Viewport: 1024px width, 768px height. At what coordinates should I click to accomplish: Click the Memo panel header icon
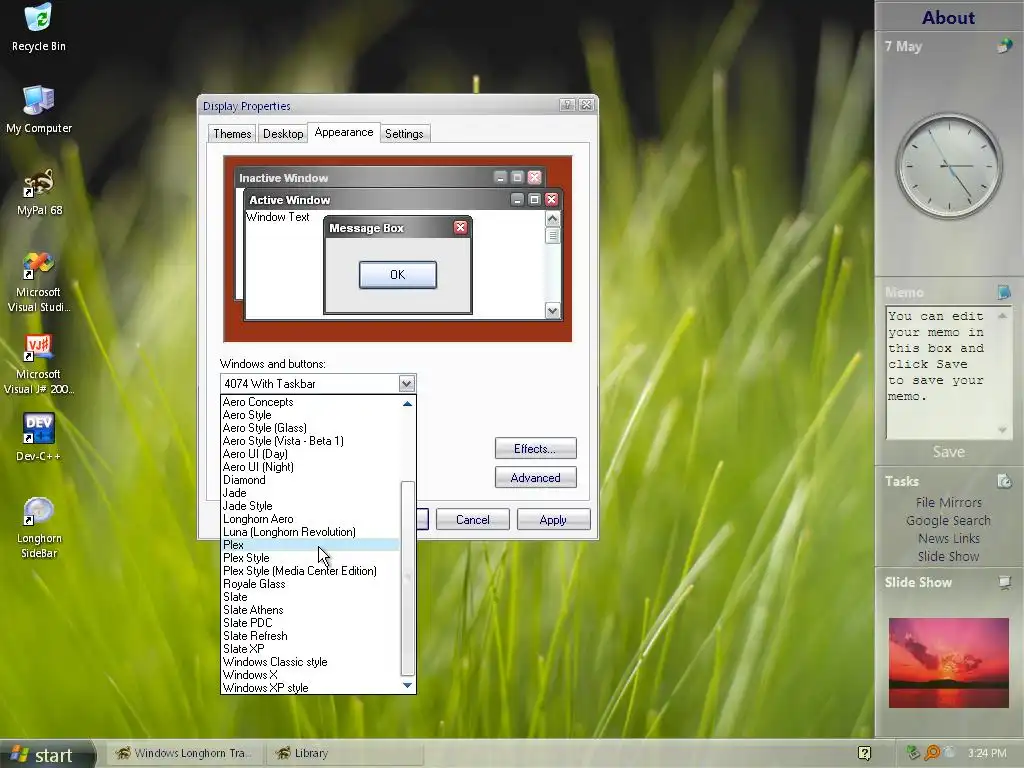(1004, 292)
